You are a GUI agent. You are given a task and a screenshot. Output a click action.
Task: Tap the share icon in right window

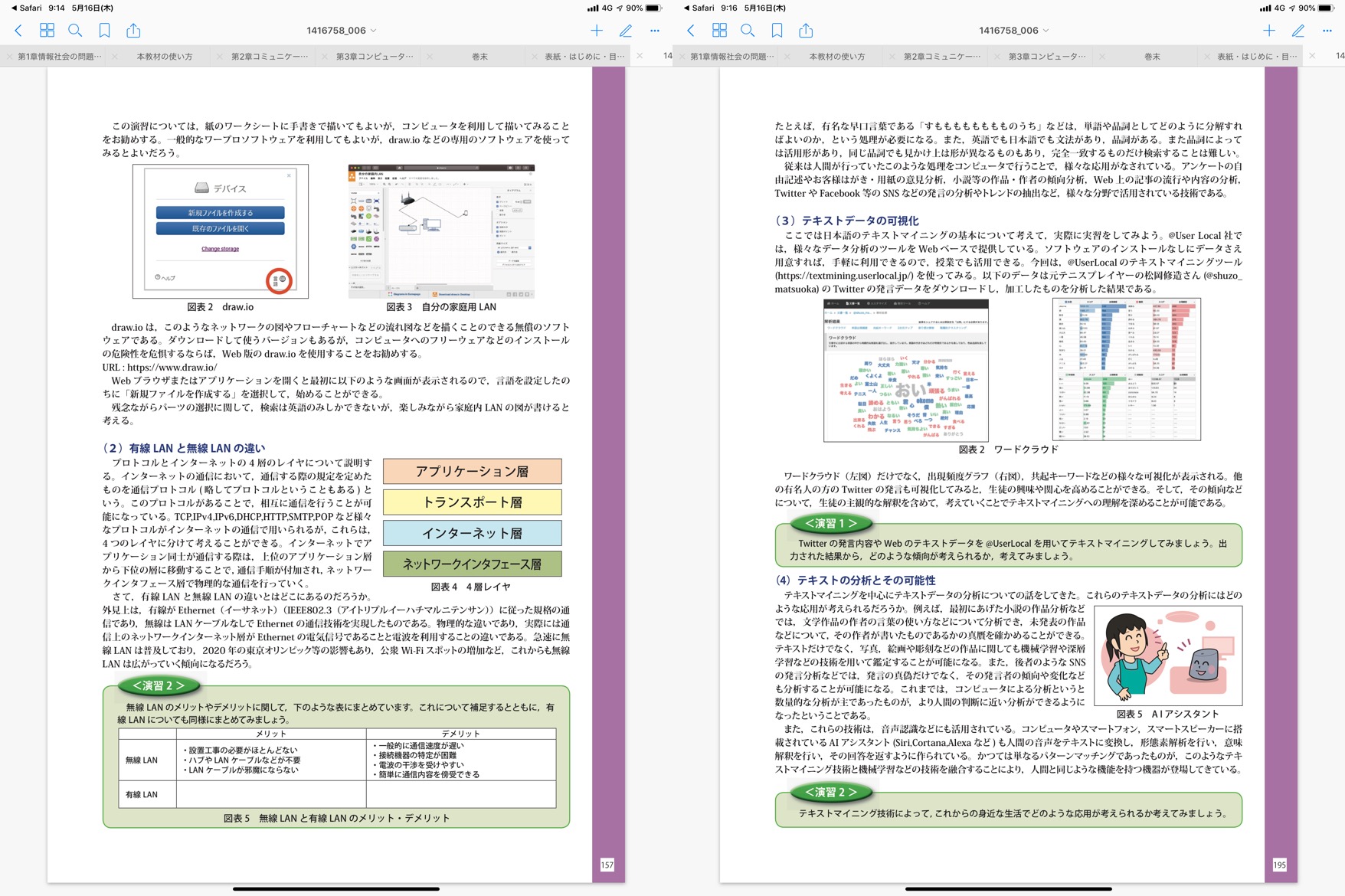click(x=806, y=31)
